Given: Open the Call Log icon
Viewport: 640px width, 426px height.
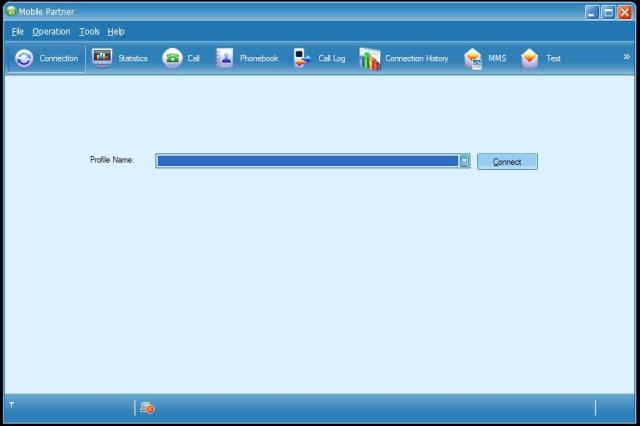Looking at the screenshot, I should [302, 58].
